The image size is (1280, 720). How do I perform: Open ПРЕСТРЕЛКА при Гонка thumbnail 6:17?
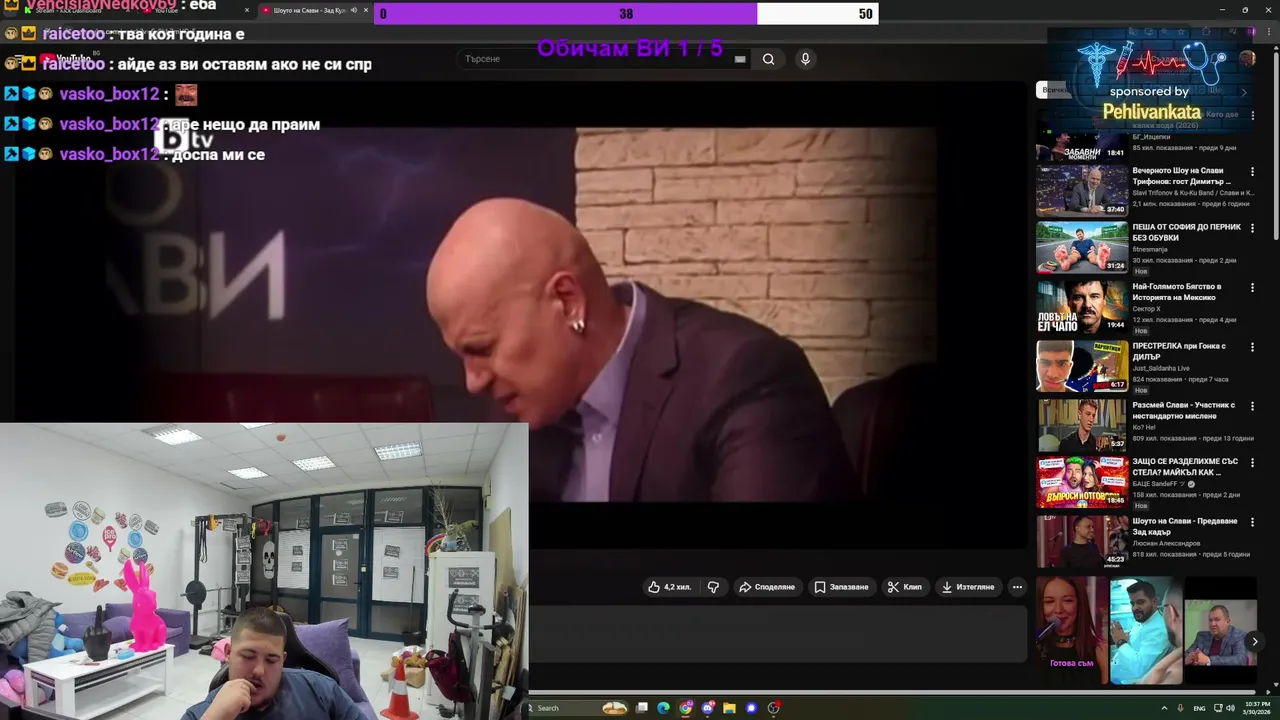coord(1082,365)
